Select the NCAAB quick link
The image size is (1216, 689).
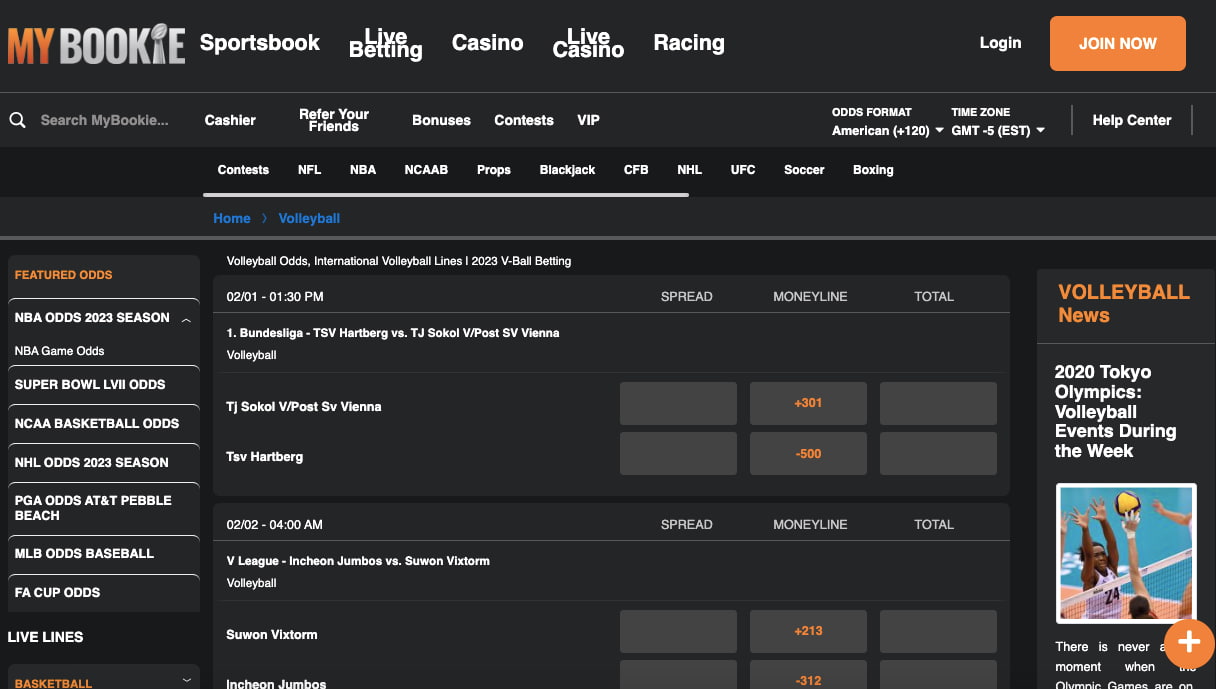tap(426, 170)
